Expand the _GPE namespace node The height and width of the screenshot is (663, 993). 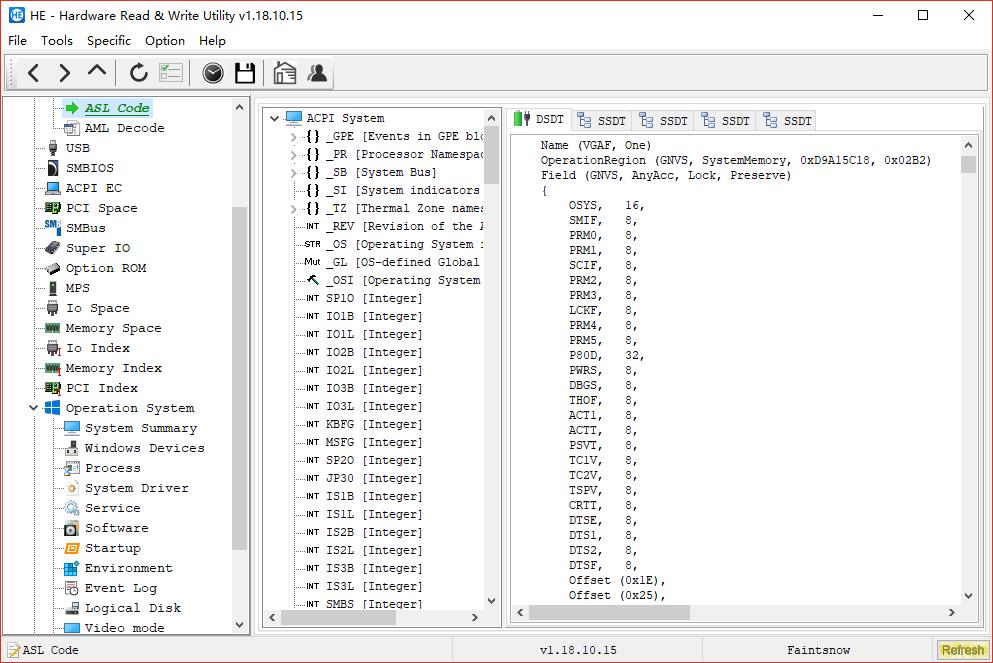pyautogui.click(x=293, y=137)
